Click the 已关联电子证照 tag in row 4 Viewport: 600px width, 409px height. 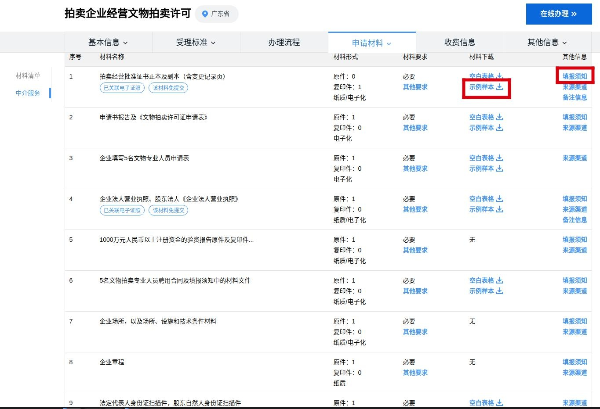pos(122,210)
